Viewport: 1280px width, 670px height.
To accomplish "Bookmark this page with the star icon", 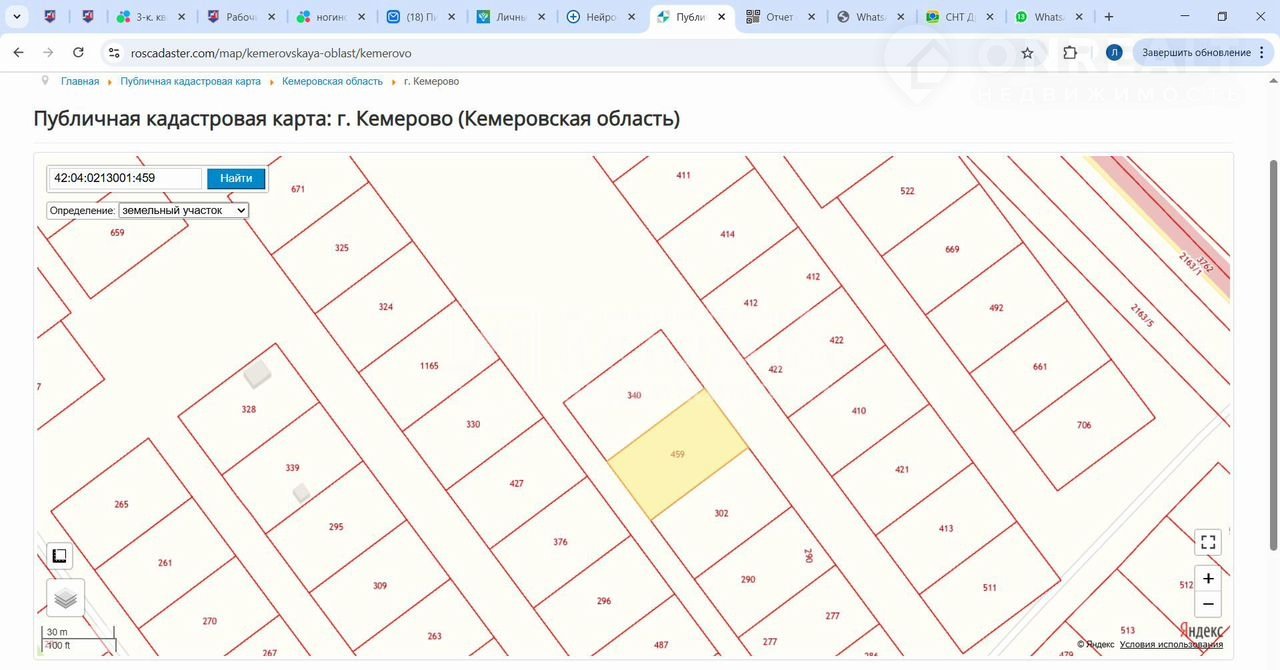I will pos(1027,53).
